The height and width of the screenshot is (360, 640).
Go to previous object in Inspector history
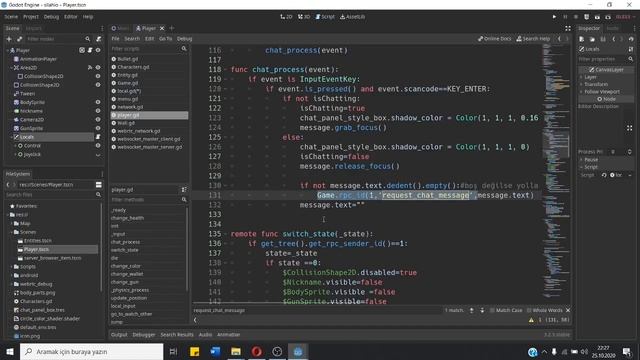(613, 39)
